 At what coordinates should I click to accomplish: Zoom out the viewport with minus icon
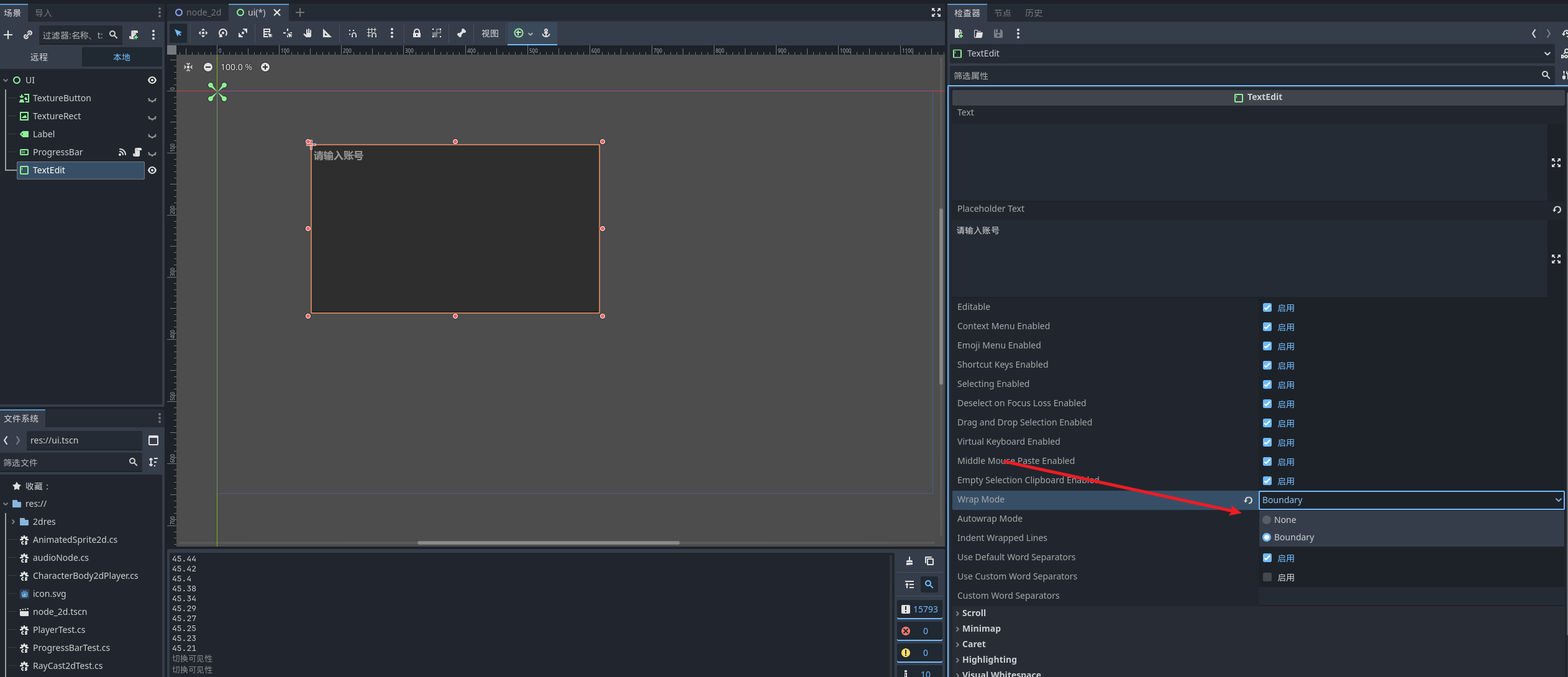[208, 67]
